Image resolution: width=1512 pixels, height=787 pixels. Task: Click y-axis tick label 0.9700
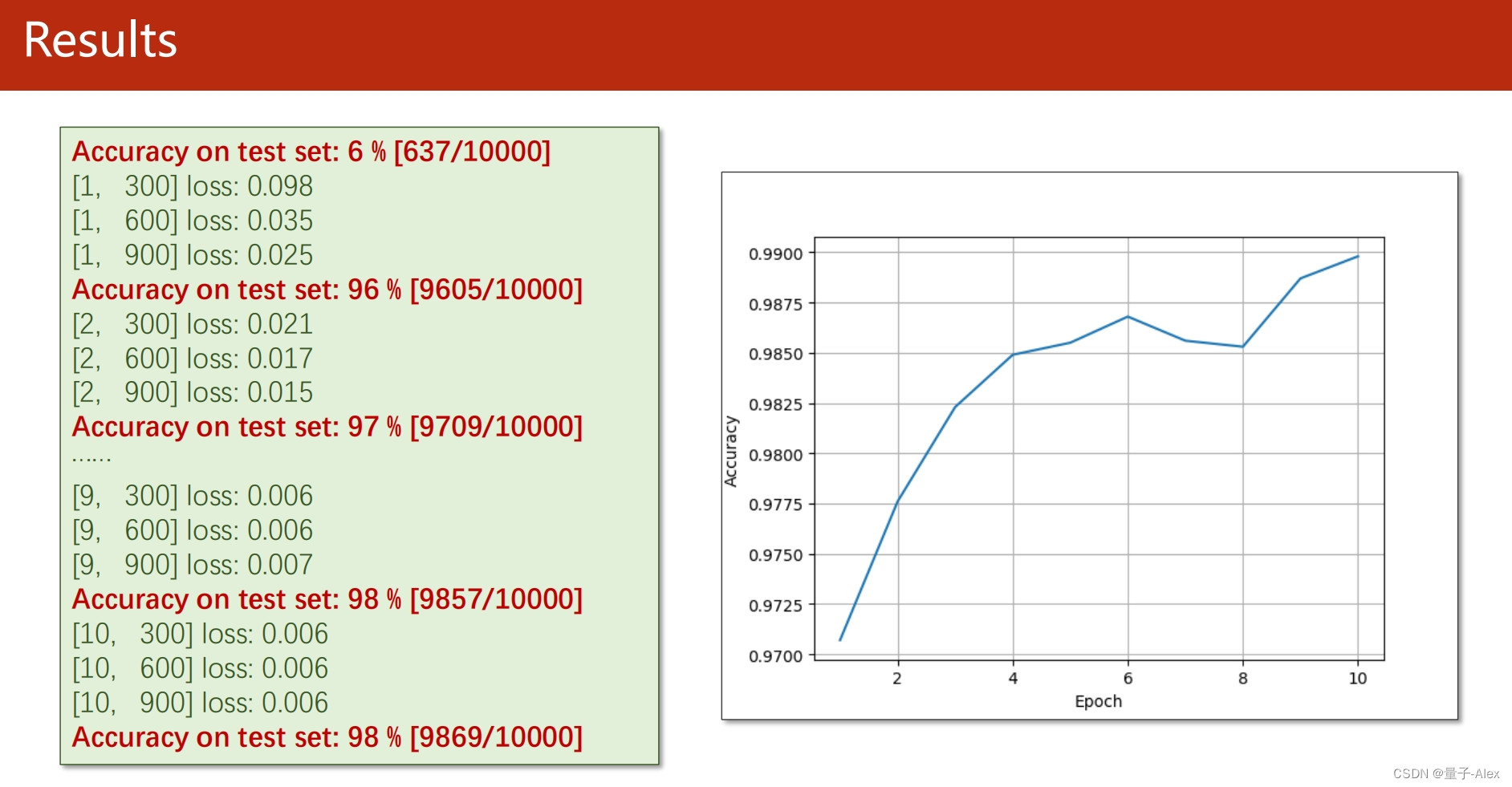pyautogui.click(x=775, y=657)
